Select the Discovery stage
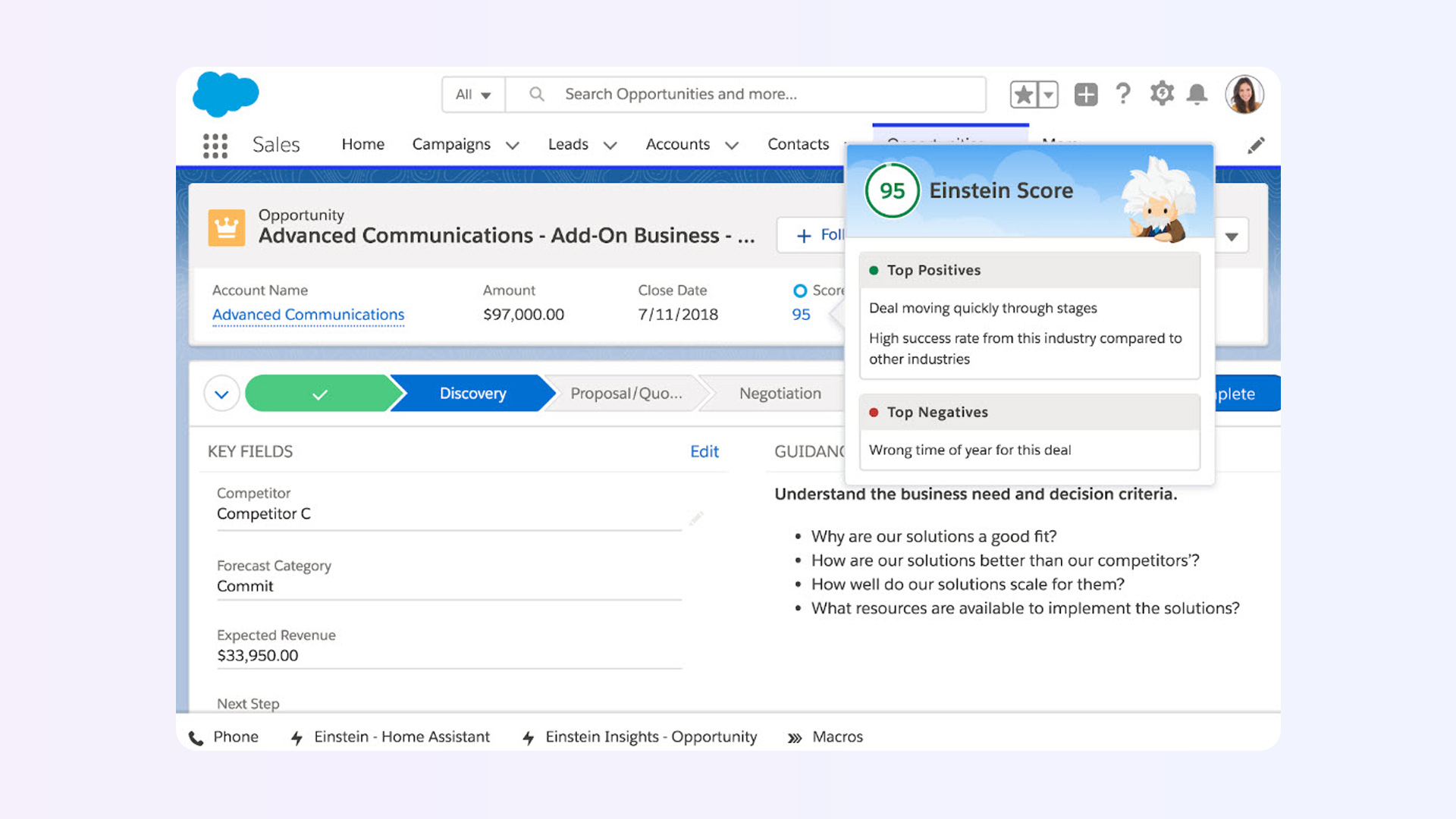 pos(472,394)
